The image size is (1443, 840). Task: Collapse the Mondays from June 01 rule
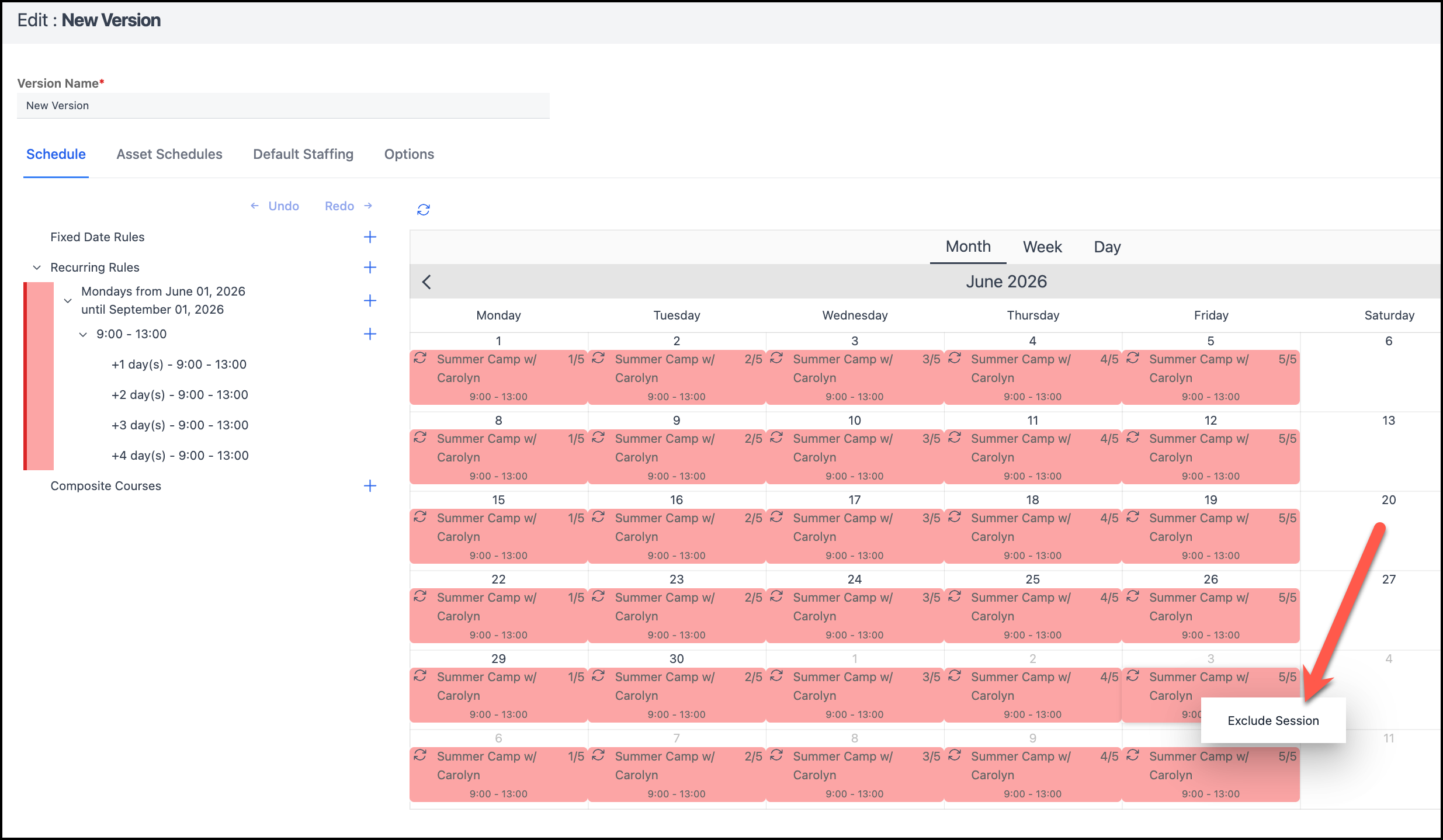[x=68, y=301]
